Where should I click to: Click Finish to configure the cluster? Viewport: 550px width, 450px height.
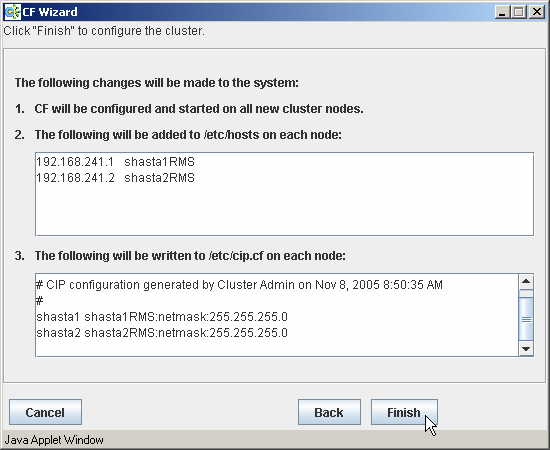pos(404,412)
